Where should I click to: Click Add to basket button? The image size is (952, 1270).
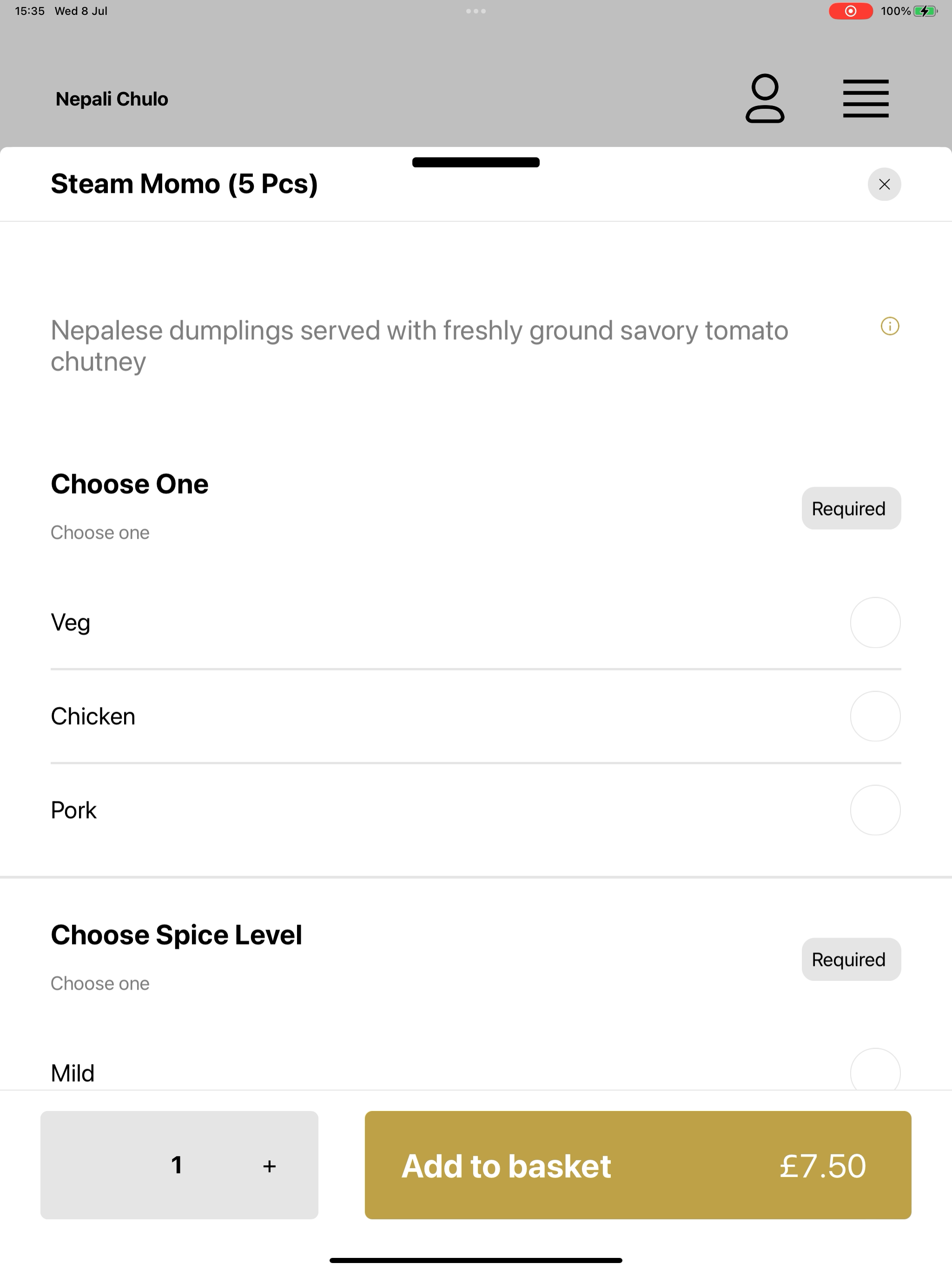[x=638, y=1165]
